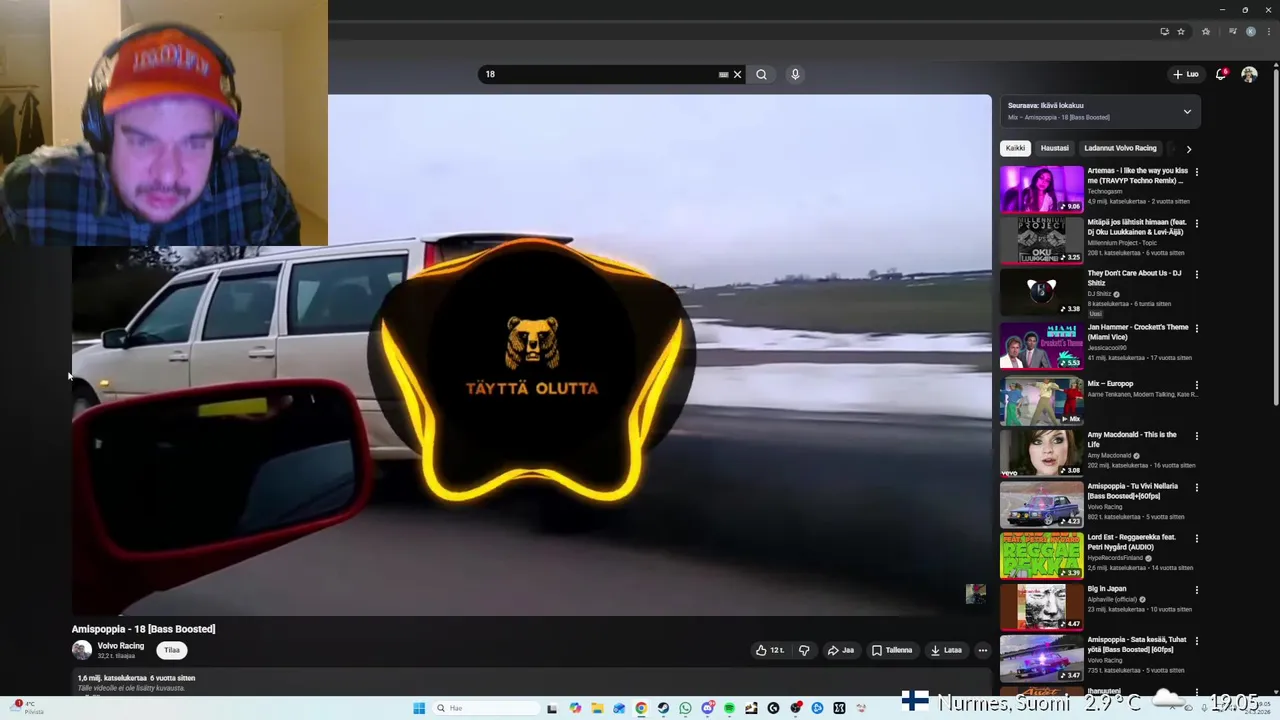1280x720 pixels.
Task: Open the on-screen keyboard icon in search box
Action: [724, 74]
